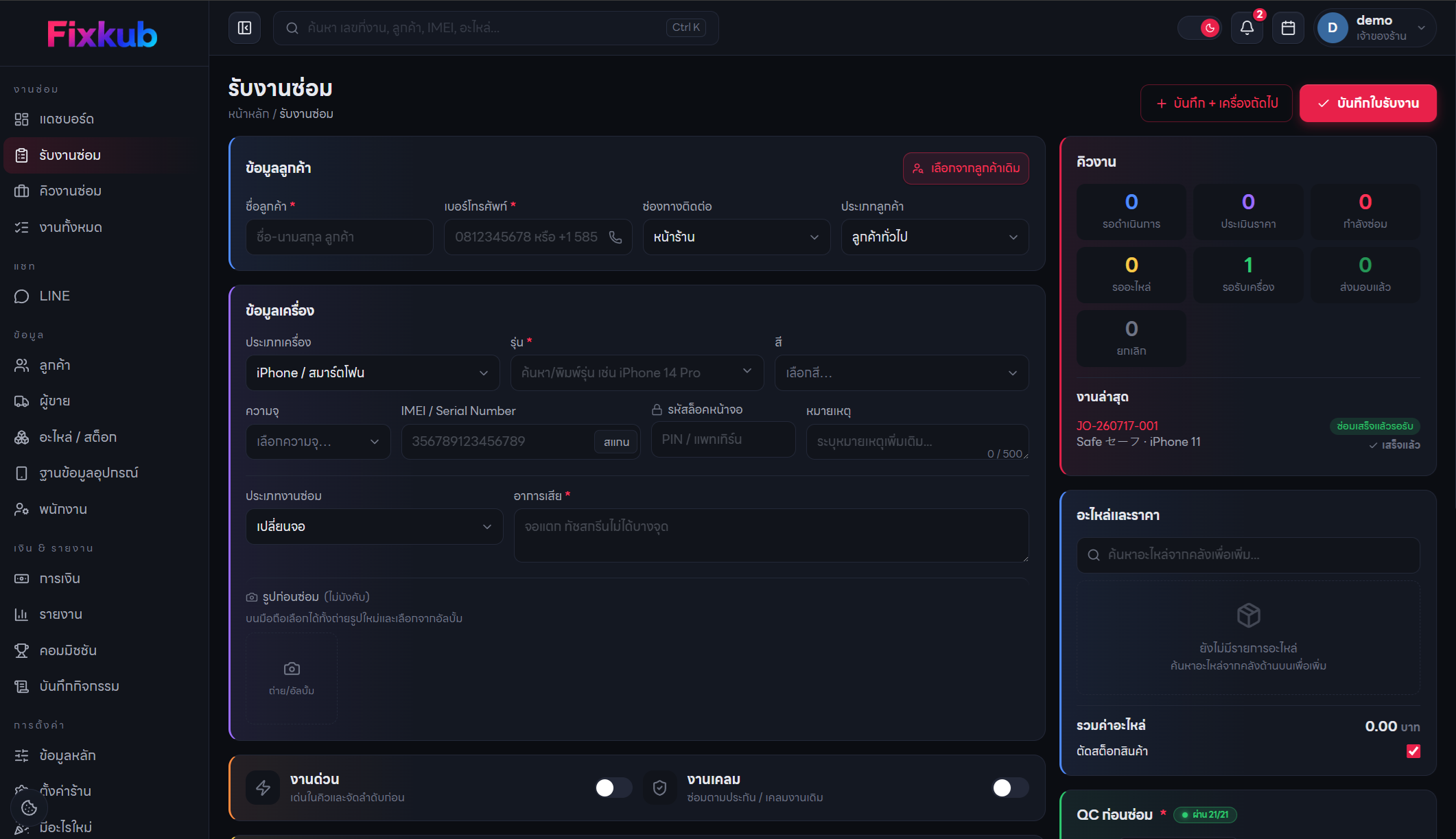This screenshot has height=839, width=1456.
Task: Click the phone icon in phone number field
Action: (615, 237)
